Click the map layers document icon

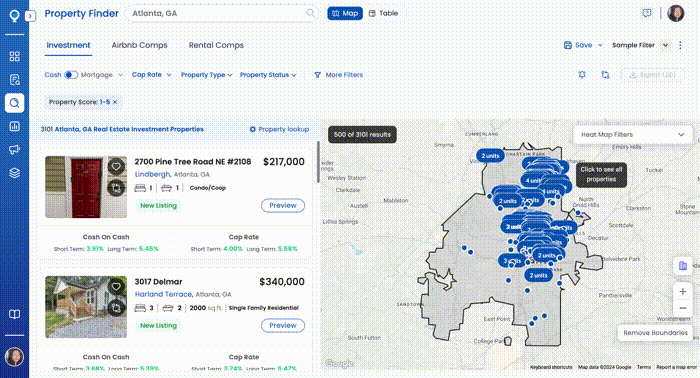(x=683, y=266)
